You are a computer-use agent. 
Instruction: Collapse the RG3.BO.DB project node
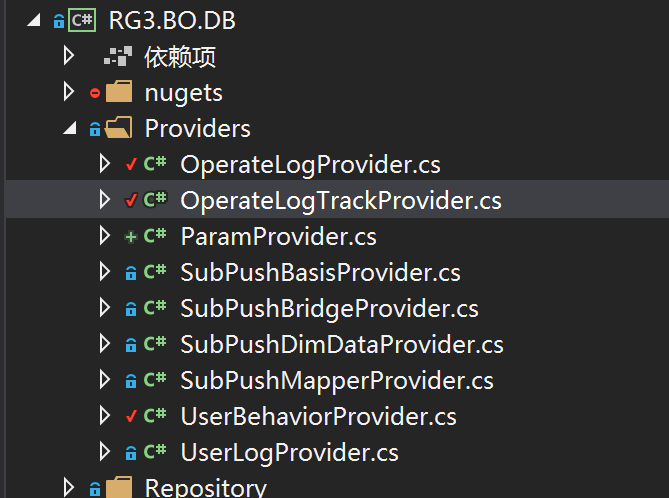[x=34, y=20]
